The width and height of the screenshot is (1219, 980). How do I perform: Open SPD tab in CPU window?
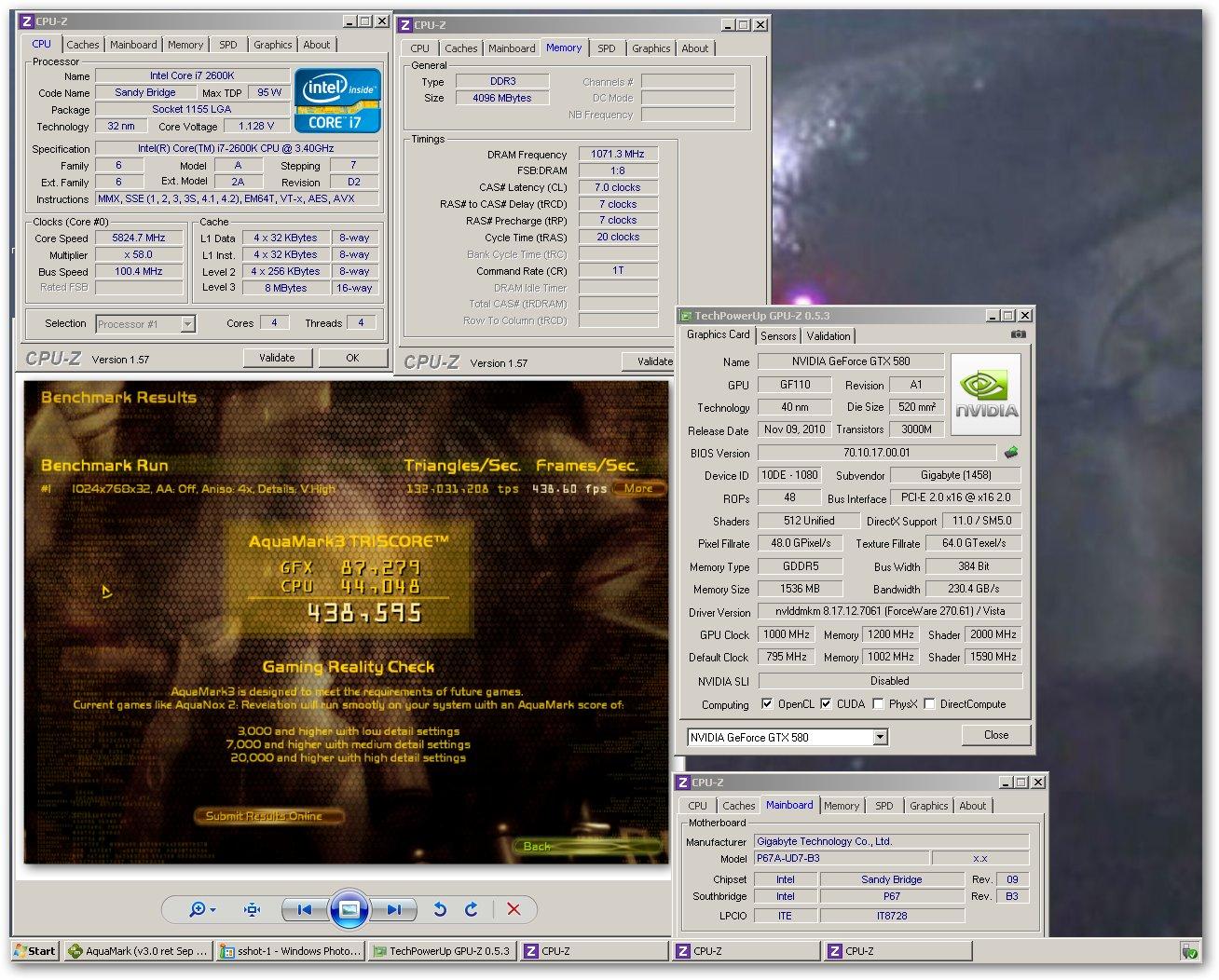tap(228, 45)
